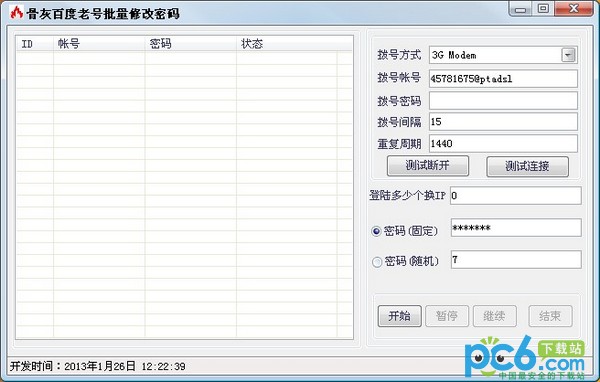This screenshot has width=600, height=382.
Task: Open the 拨号方式 dropdown arrow
Action: point(568,55)
